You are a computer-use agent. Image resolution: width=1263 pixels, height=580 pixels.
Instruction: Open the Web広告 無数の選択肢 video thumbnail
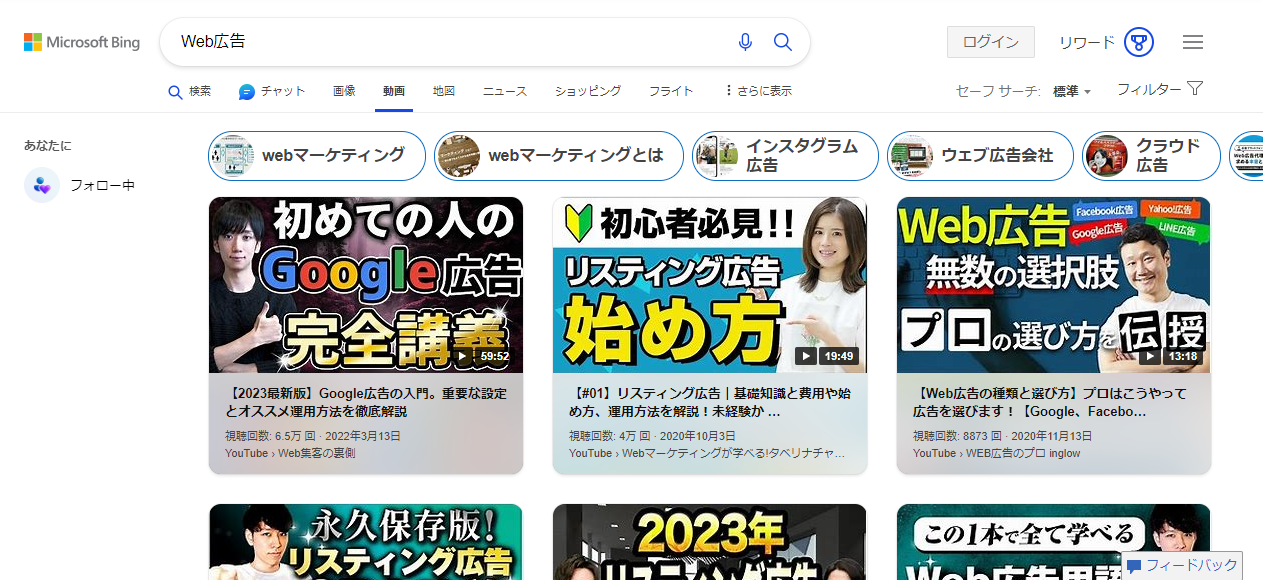pyautogui.click(x=1054, y=285)
